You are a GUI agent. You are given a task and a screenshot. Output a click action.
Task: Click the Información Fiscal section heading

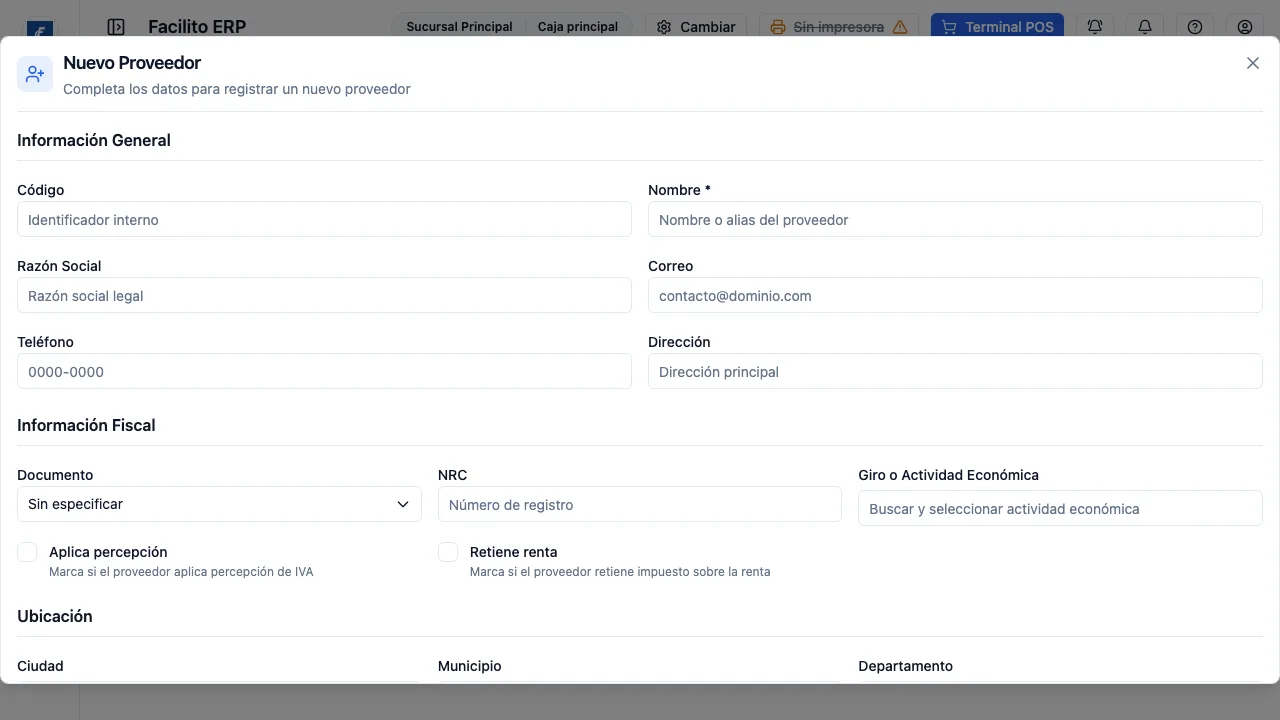(x=86, y=425)
